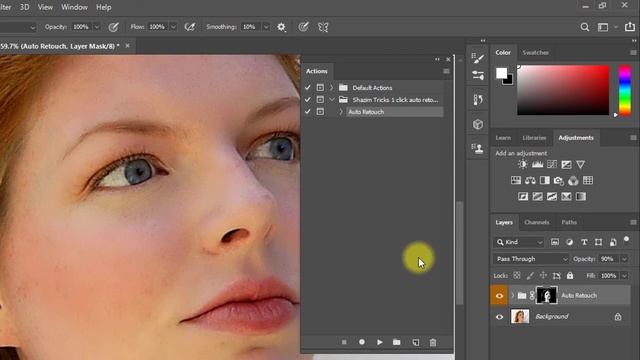Add a Threshold adjustment
The height and width of the screenshot is (360, 640).
point(552,197)
